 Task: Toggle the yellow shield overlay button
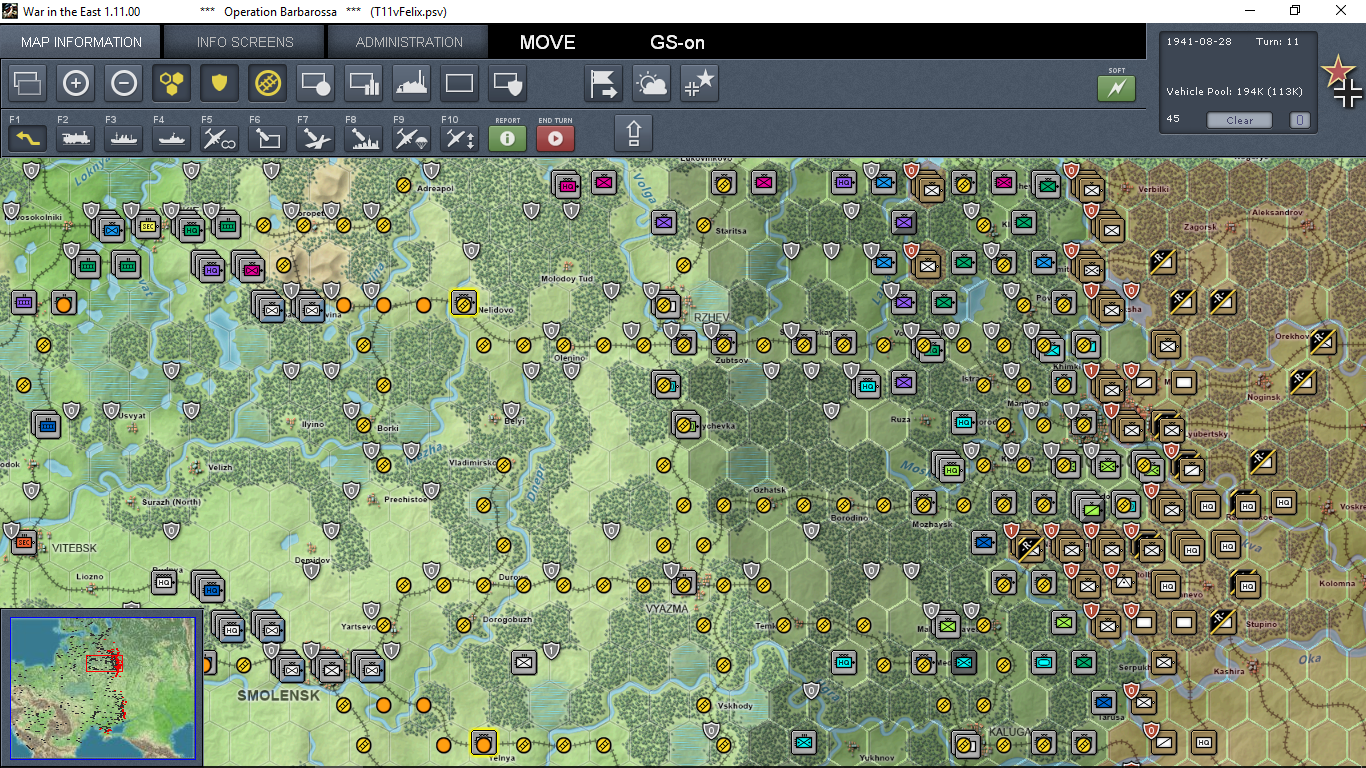pyautogui.click(x=220, y=84)
